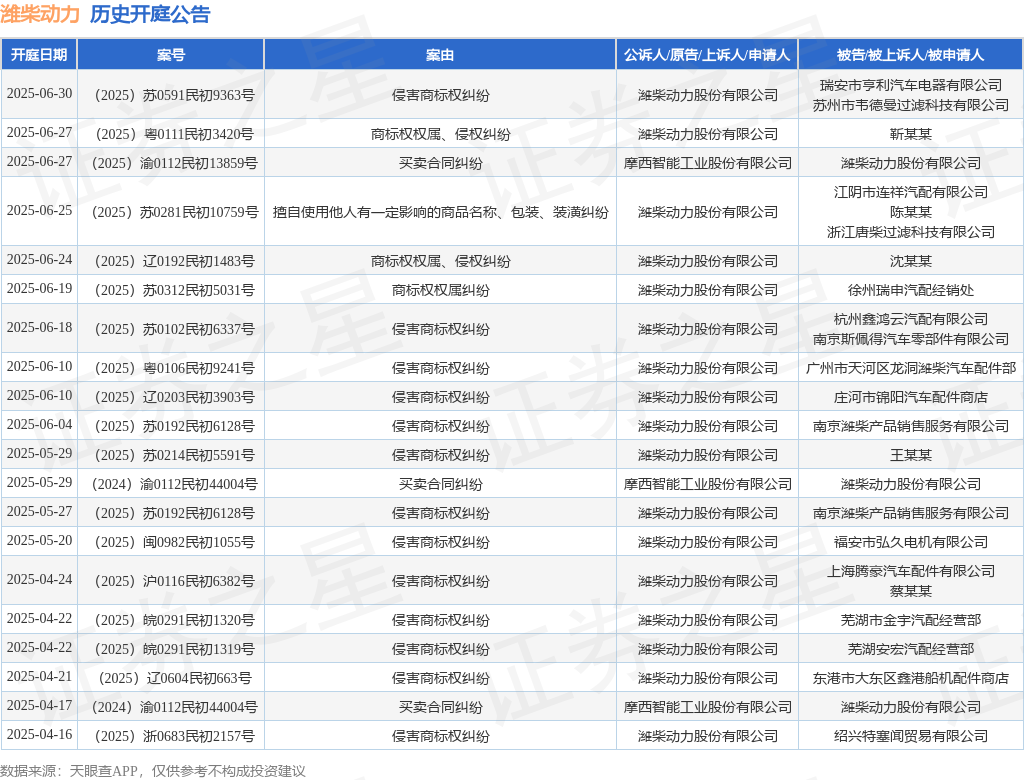Viewport: 1024px width, 780px height.
Task: Click the 历史开庭公告 heading
Action: (150, 14)
